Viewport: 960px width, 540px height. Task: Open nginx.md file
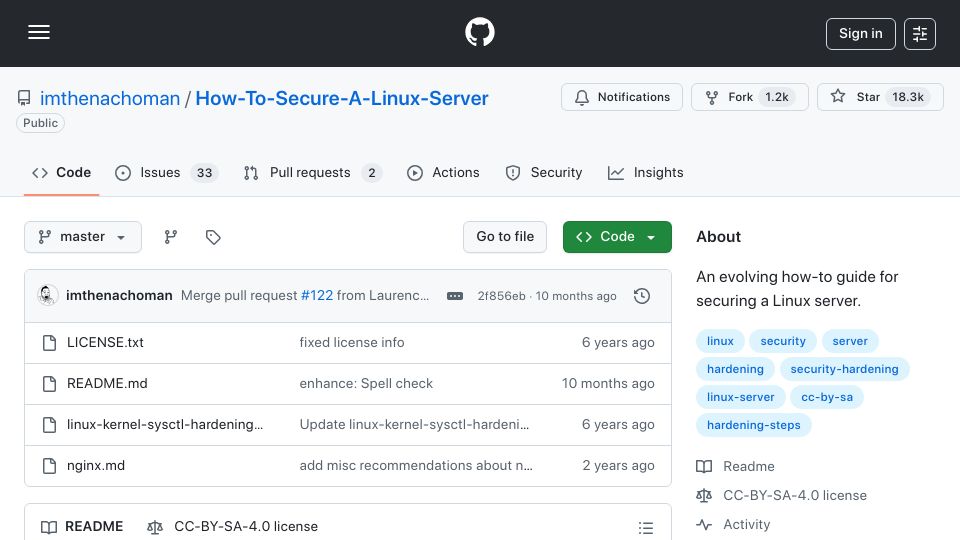click(x=96, y=466)
